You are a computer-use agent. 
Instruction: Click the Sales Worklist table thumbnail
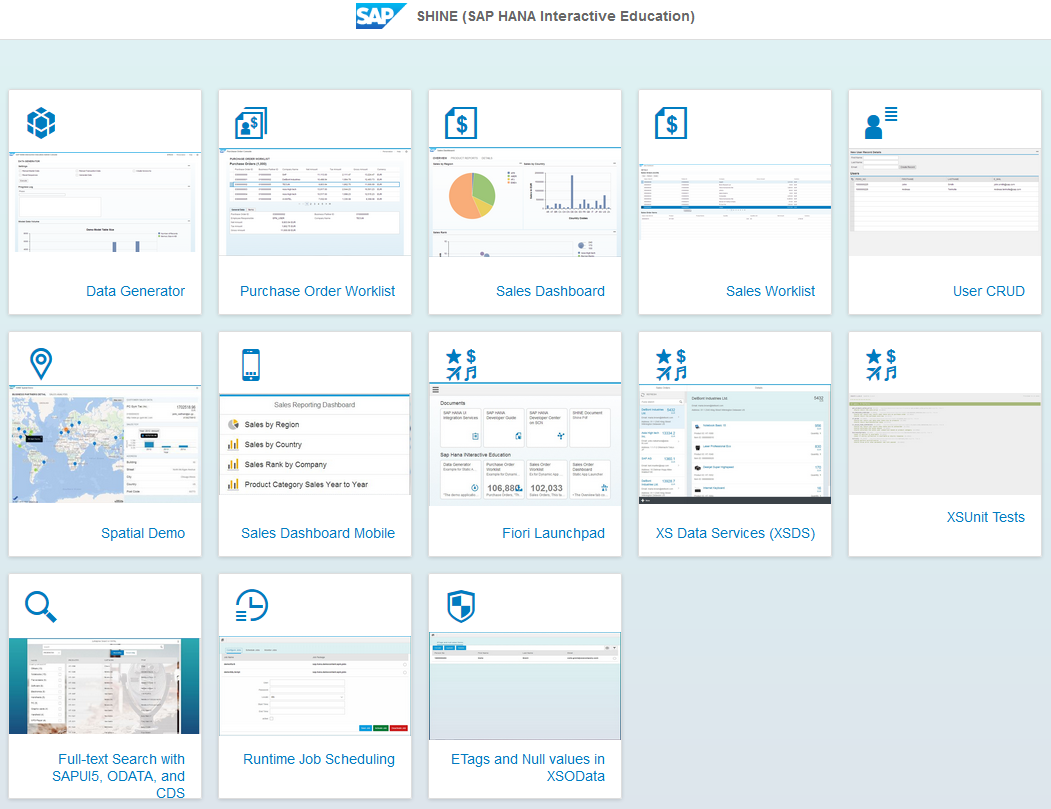click(x=735, y=202)
